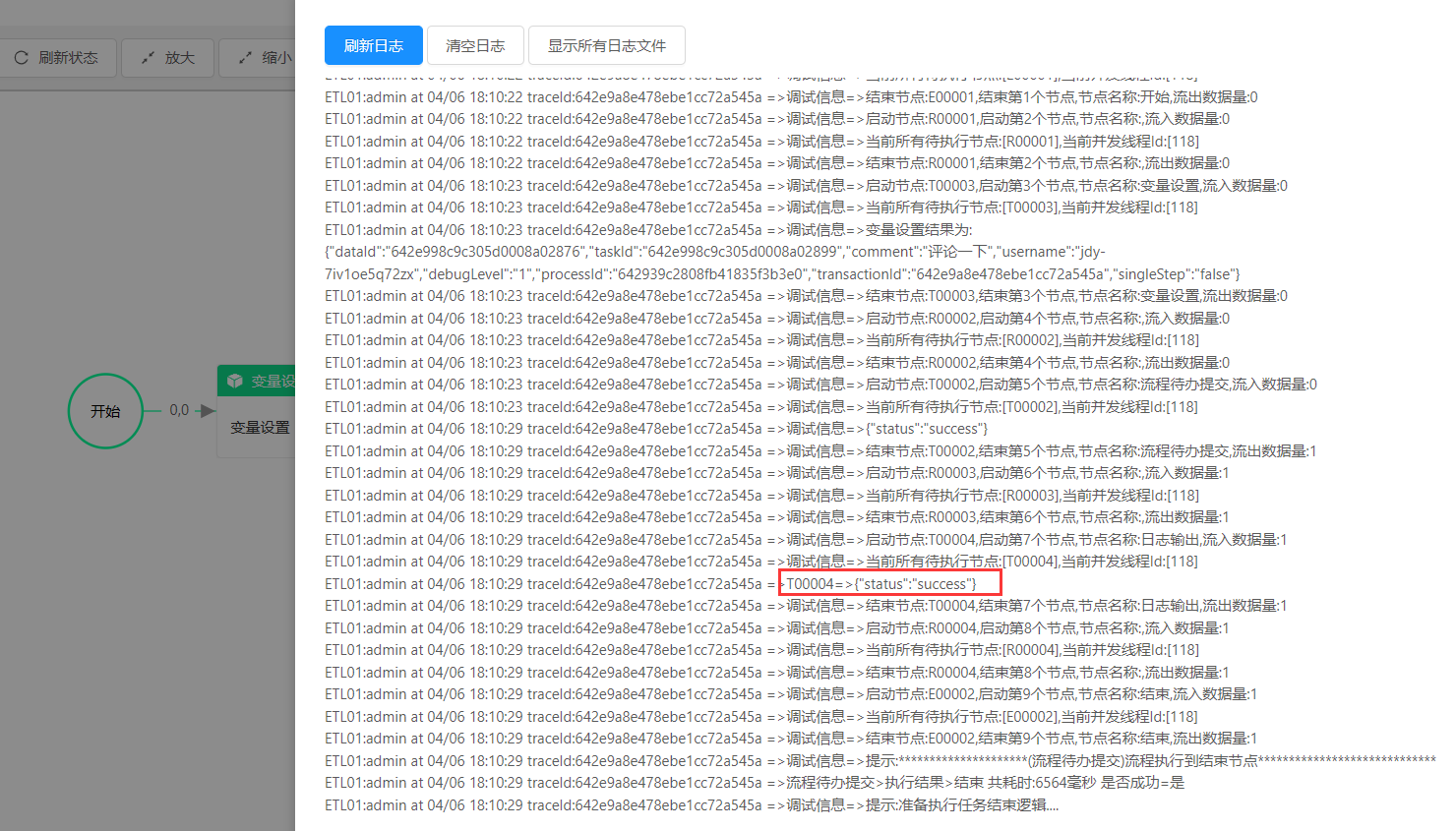Click log line with 共耗时:6564毫秒
The width and height of the screenshot is (1456, 831).
click(x=755, y=783)
